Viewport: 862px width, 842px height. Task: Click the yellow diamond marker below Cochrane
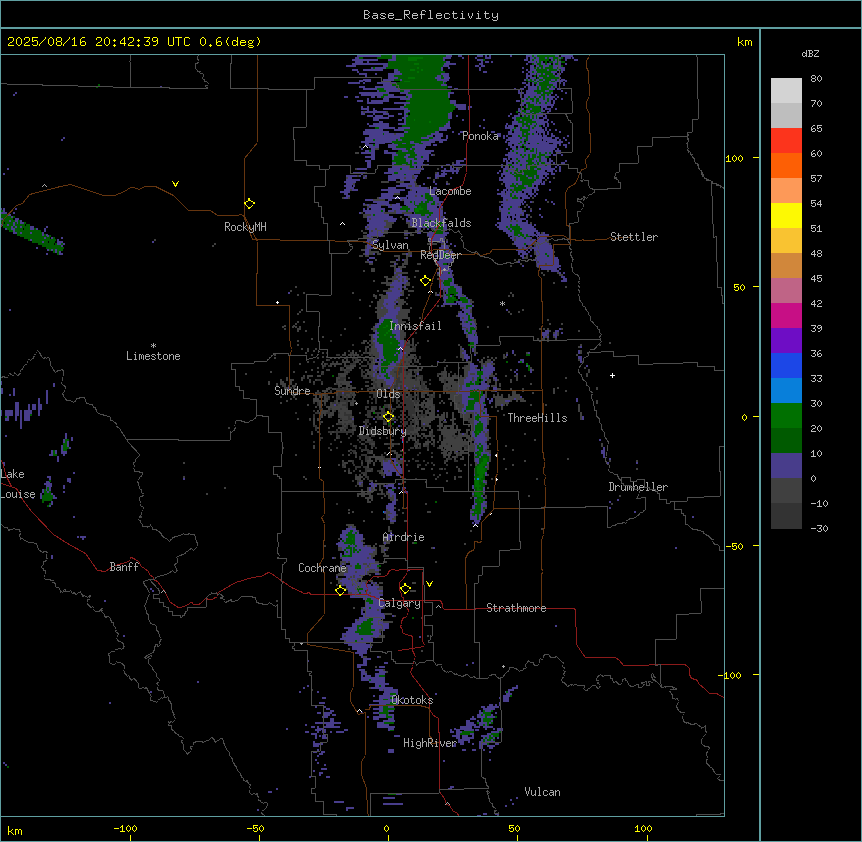tap(340, 590)
